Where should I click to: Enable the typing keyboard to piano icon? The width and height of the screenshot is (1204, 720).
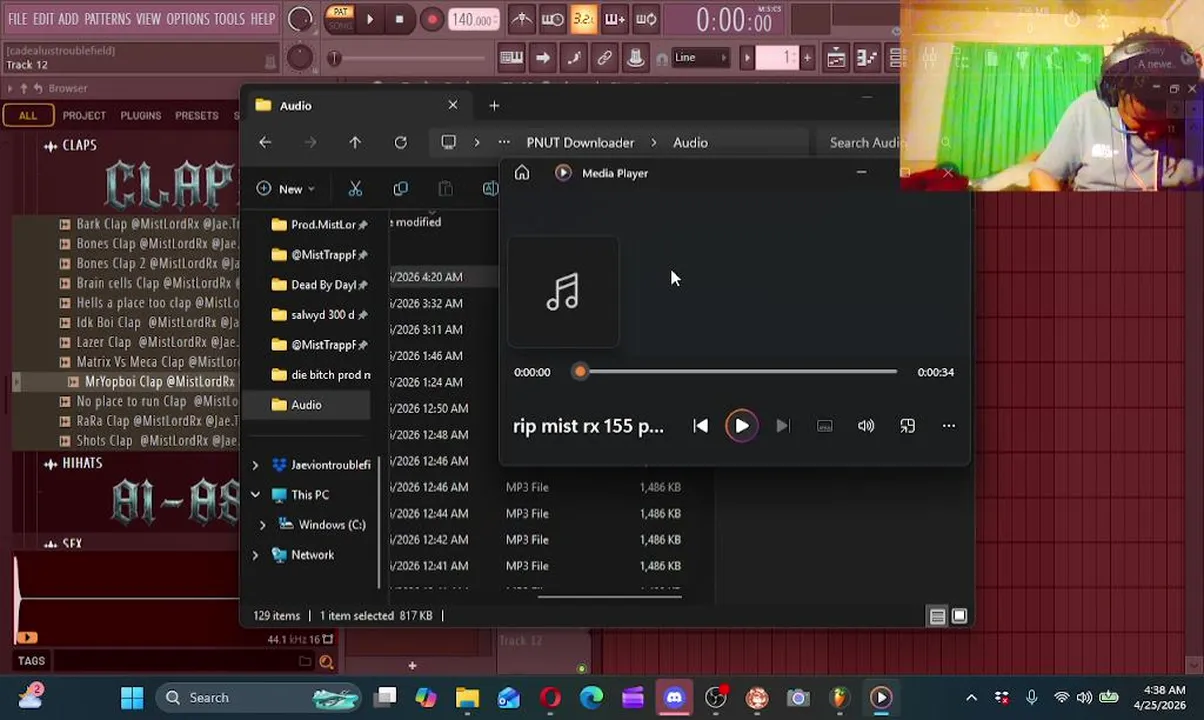pos(511,58)
